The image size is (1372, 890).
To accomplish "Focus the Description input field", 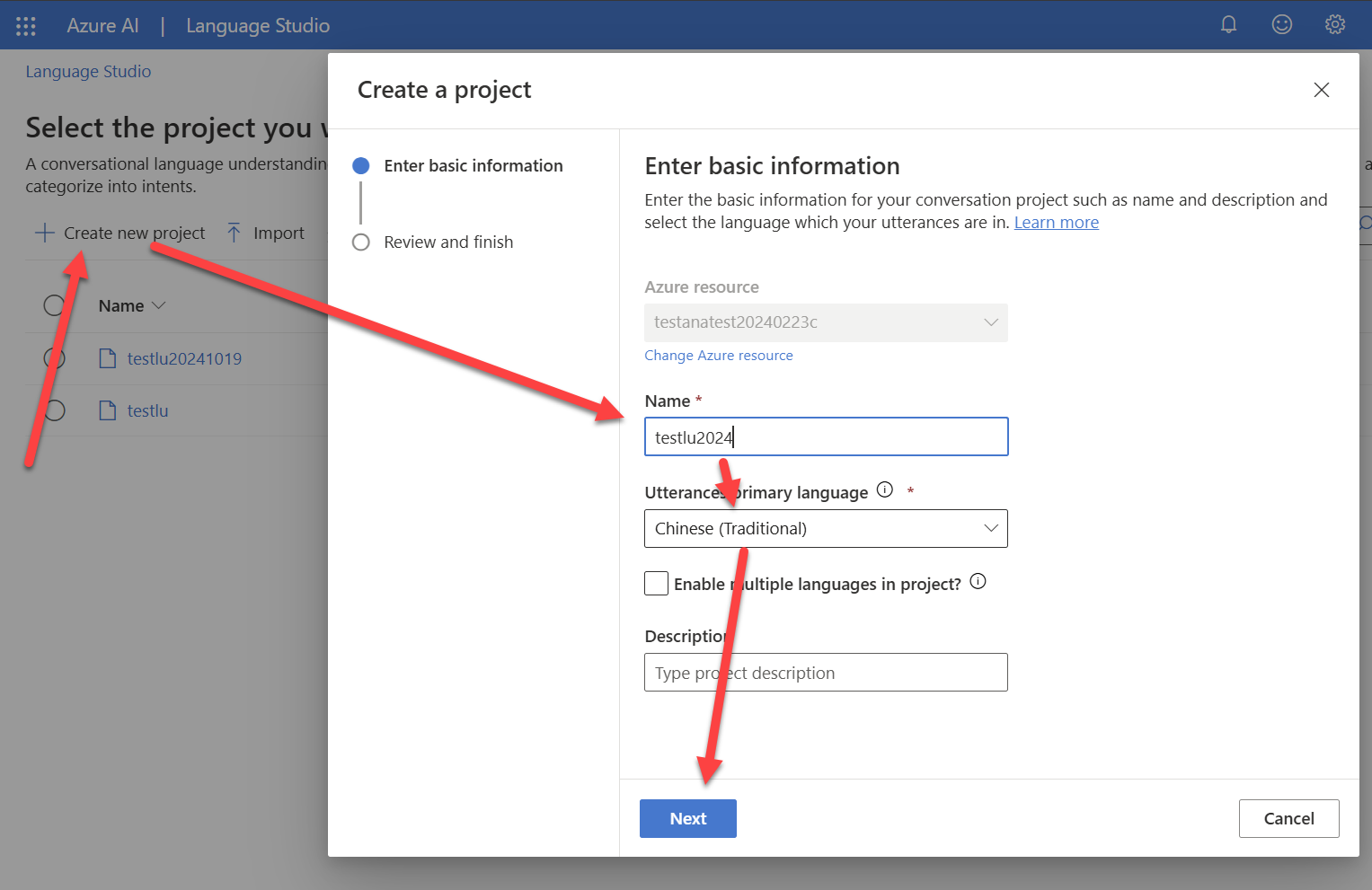I will pos(826,672).
